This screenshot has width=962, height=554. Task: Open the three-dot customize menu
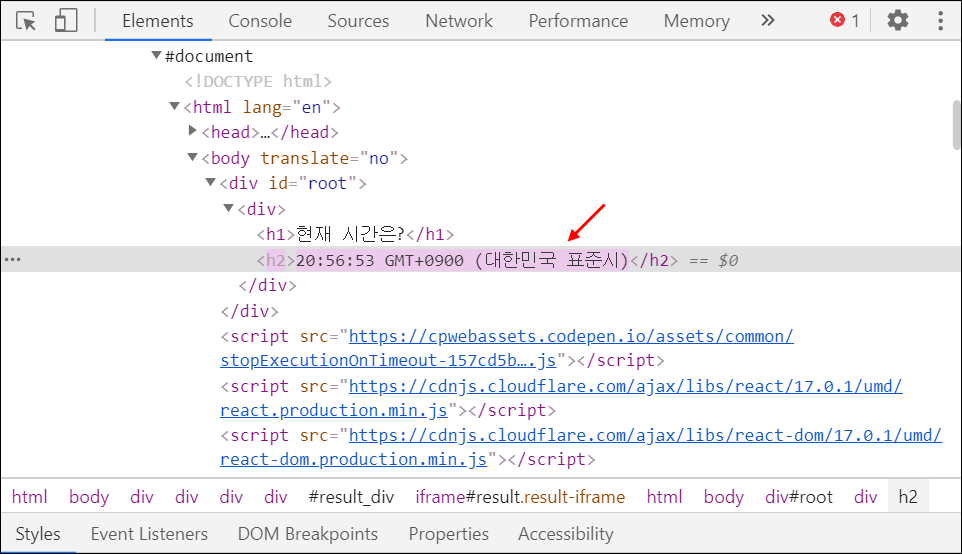(x=940, y=20)
